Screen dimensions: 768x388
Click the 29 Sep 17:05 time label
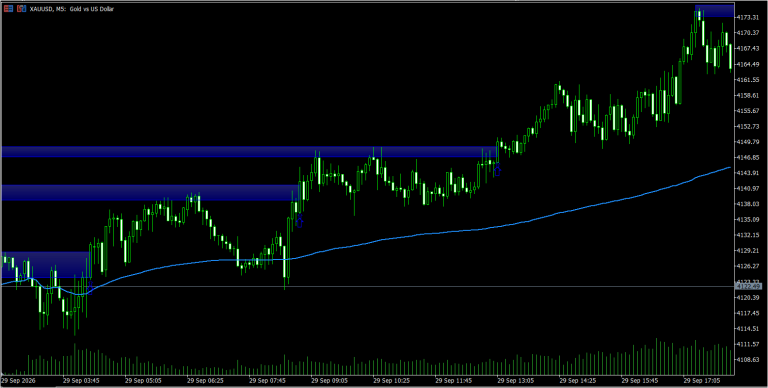pyautogui.click(x=701, y=380)
